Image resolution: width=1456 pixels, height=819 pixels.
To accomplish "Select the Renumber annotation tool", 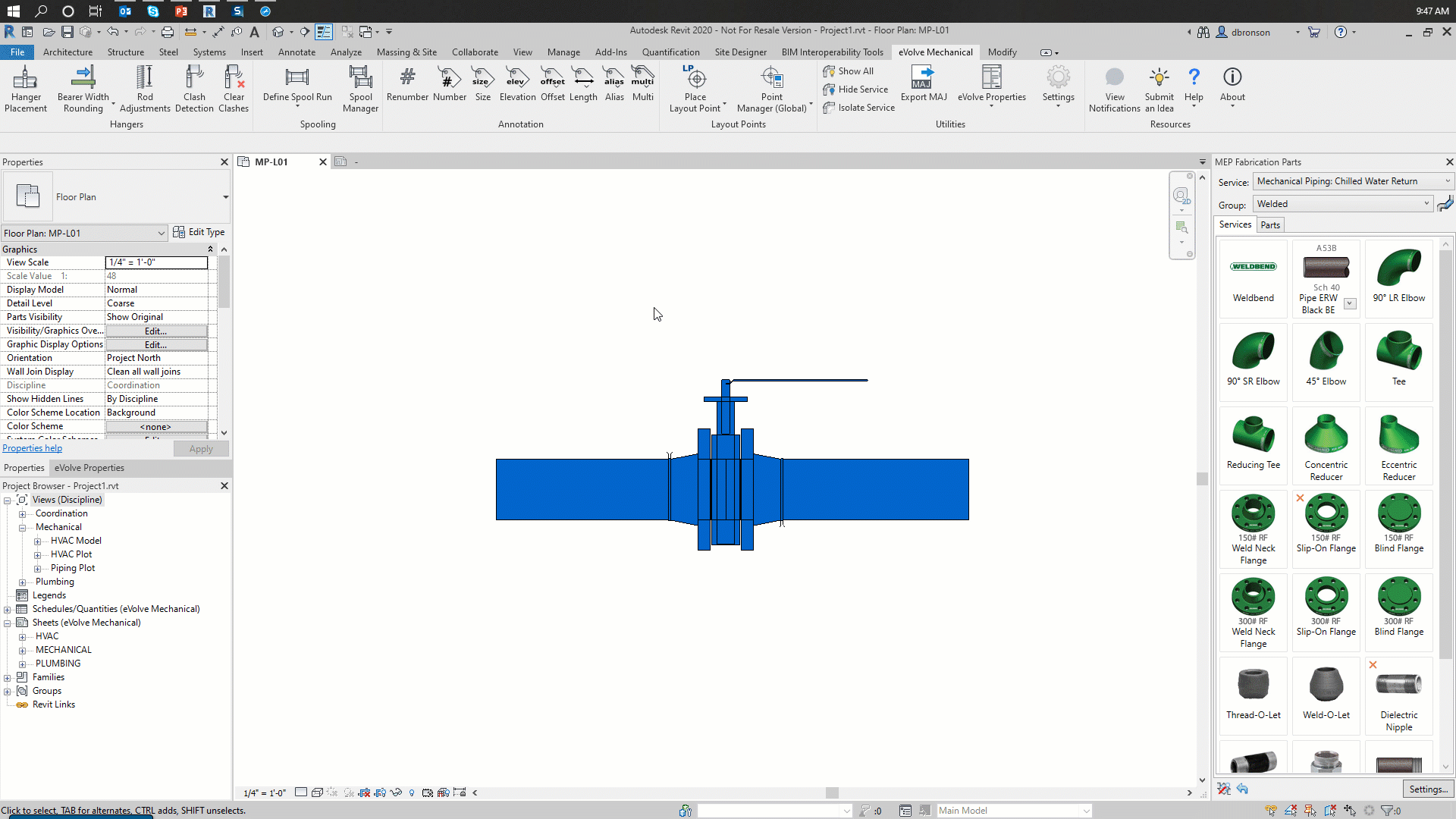I will (x=407, y=83).
